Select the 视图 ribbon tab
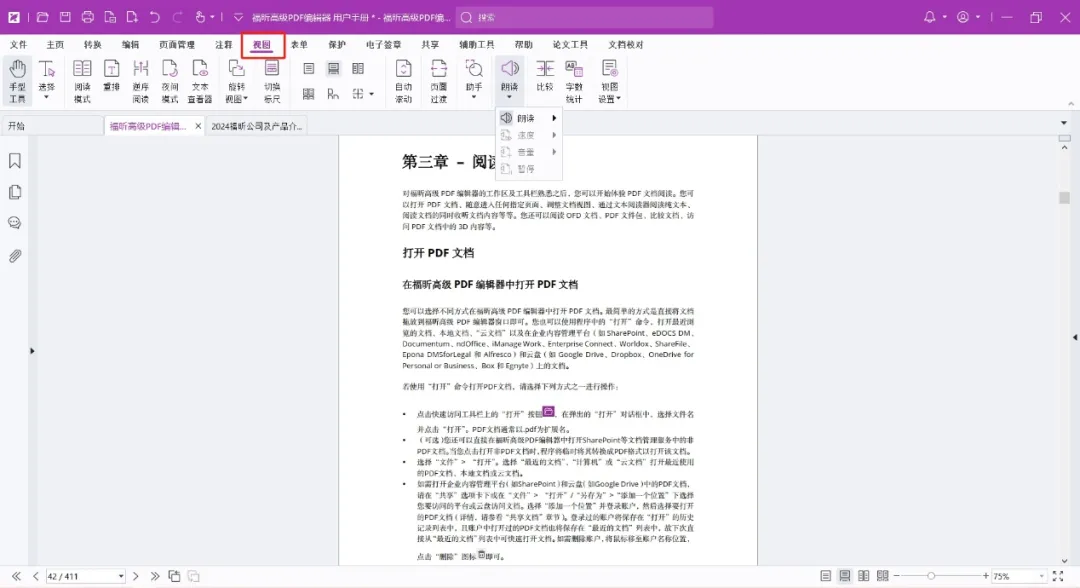The height and width of the screenshot is (588, 1080). click(262, 45)
